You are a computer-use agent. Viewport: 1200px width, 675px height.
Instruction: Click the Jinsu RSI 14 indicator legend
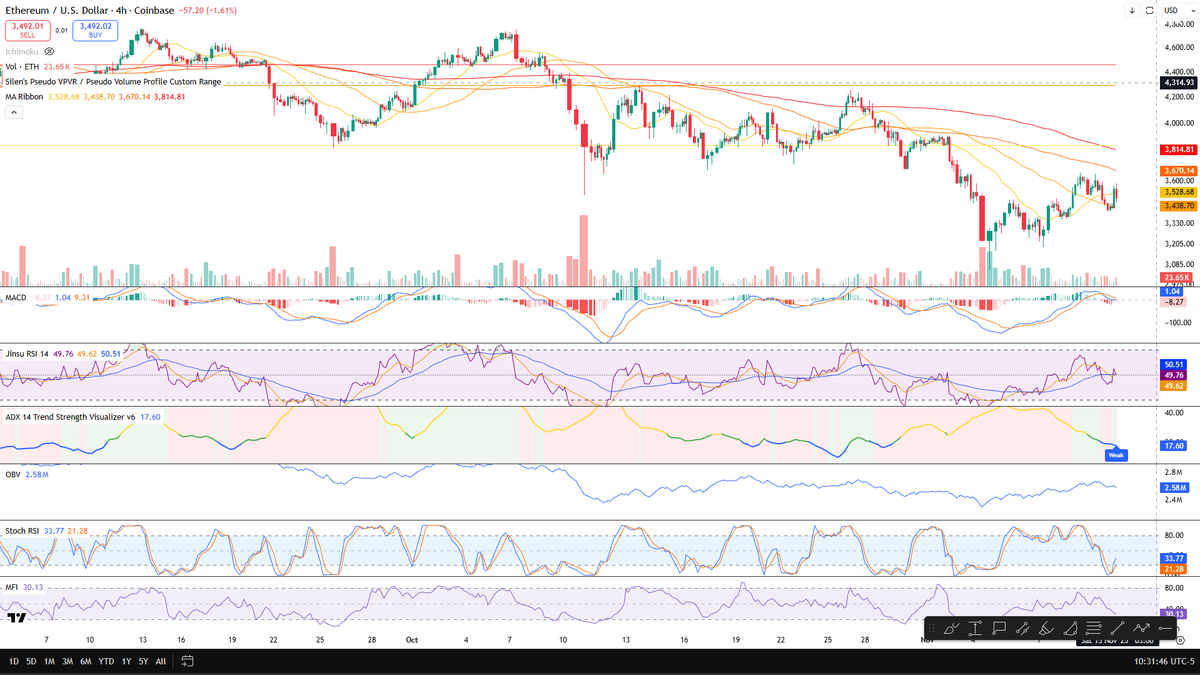25,352
